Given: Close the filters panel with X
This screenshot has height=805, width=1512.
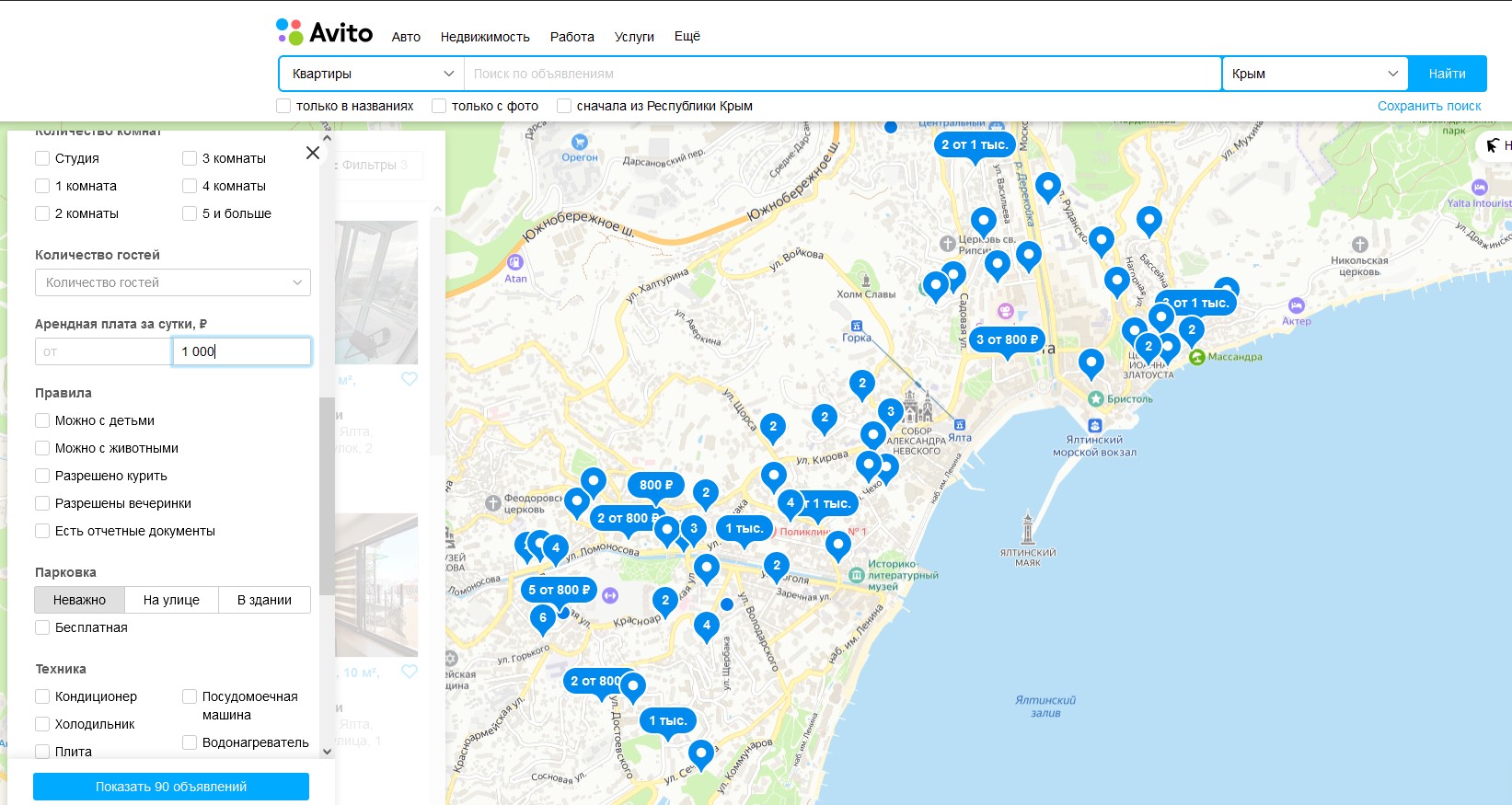Looking at the screenshot, I should (313, 153).
